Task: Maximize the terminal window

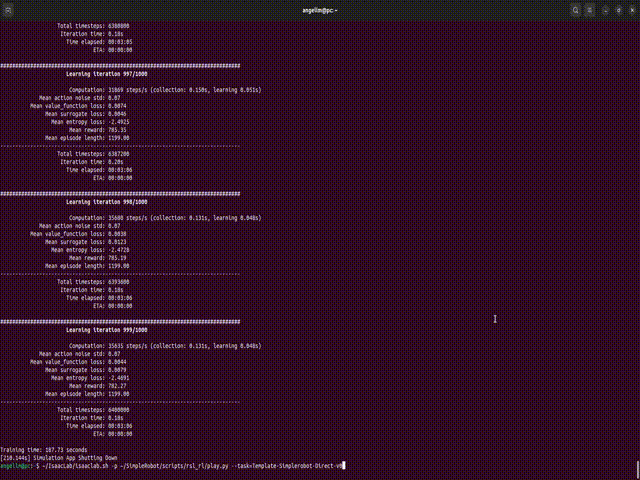Action: click(x=618, y=9)
